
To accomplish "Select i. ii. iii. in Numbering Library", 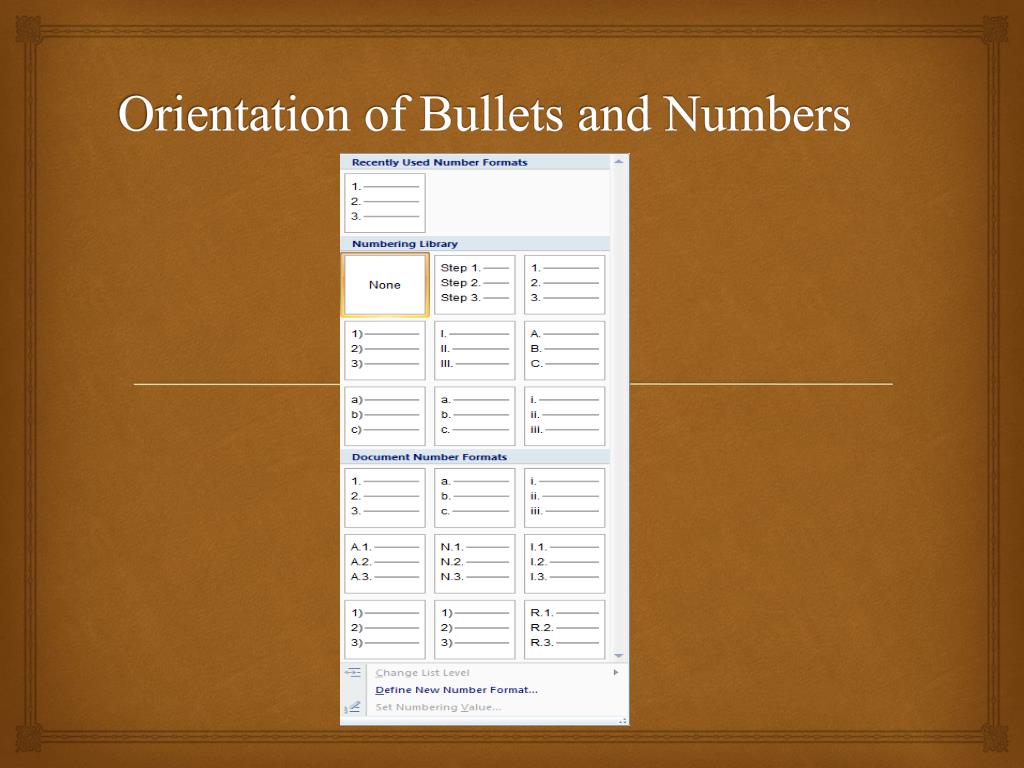I will coord(564,416).
